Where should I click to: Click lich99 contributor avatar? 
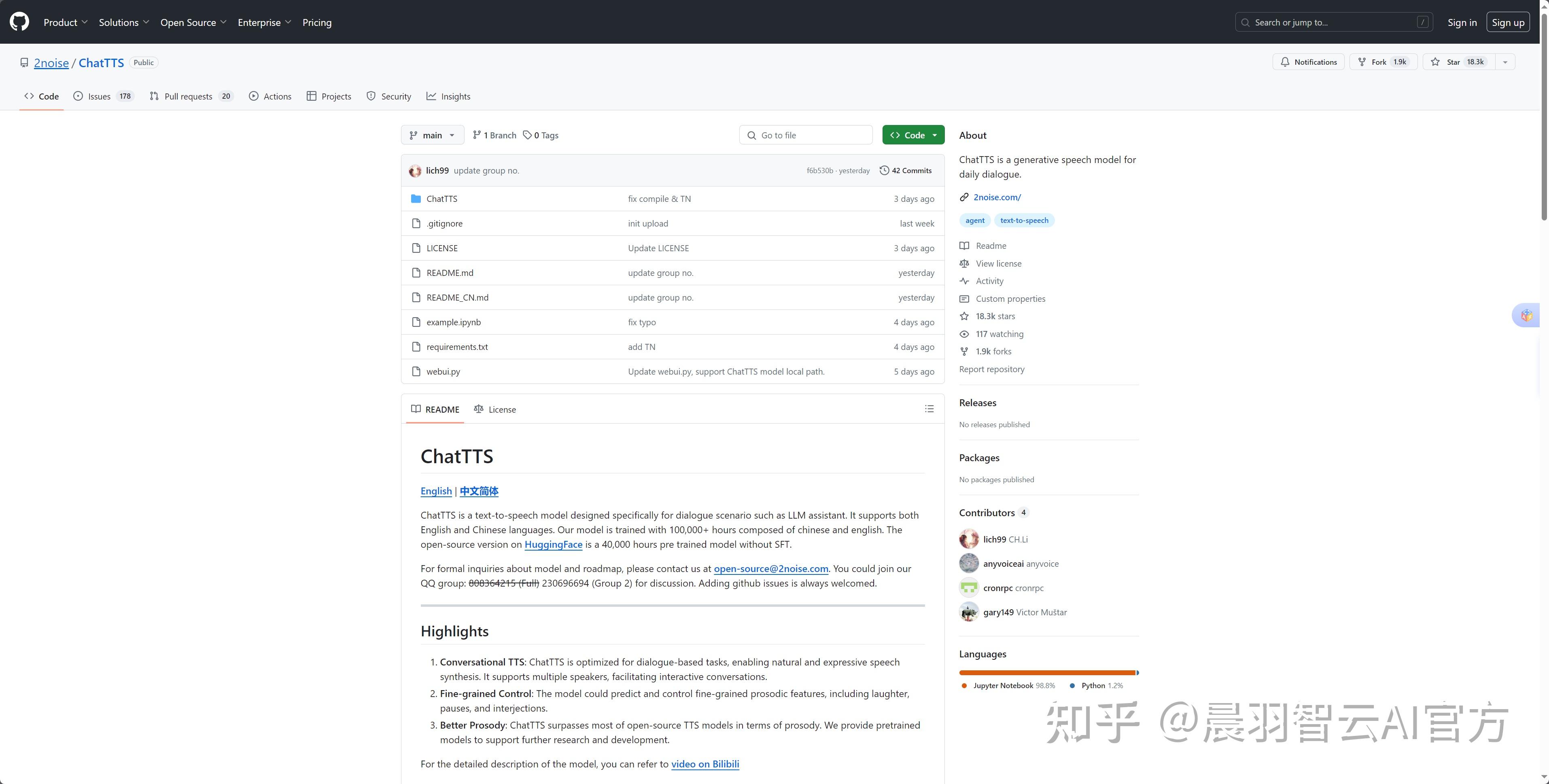point(969,539)
